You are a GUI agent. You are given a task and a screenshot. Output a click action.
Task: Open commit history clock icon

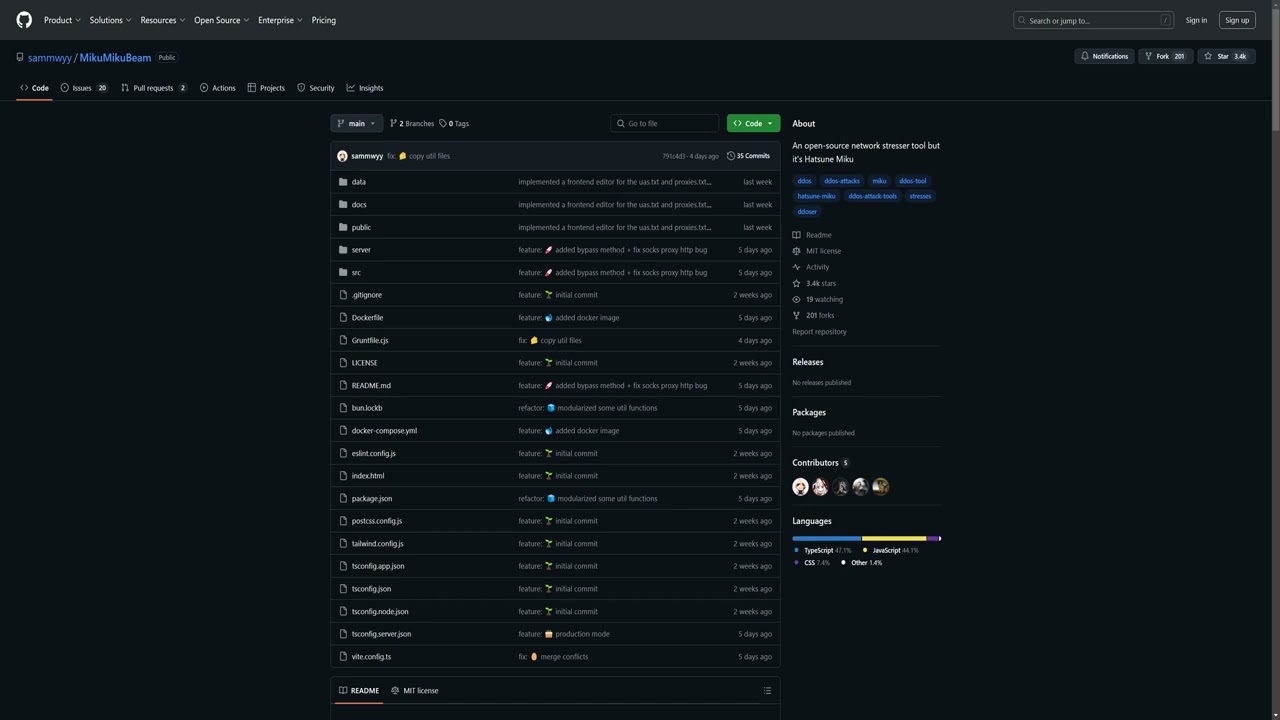(x=731, y=156)
